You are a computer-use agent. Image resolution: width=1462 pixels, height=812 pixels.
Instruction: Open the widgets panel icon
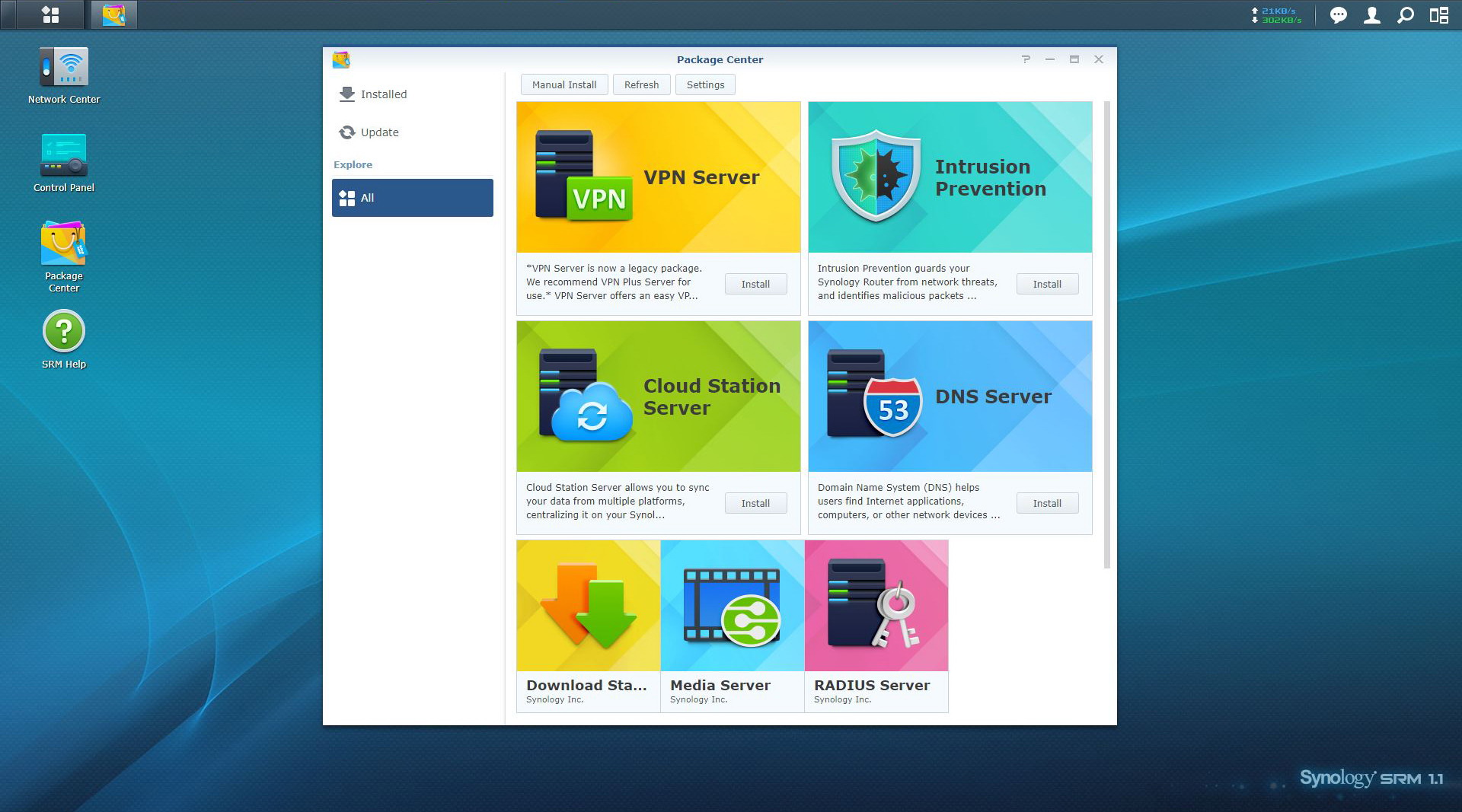point(1438,15)
